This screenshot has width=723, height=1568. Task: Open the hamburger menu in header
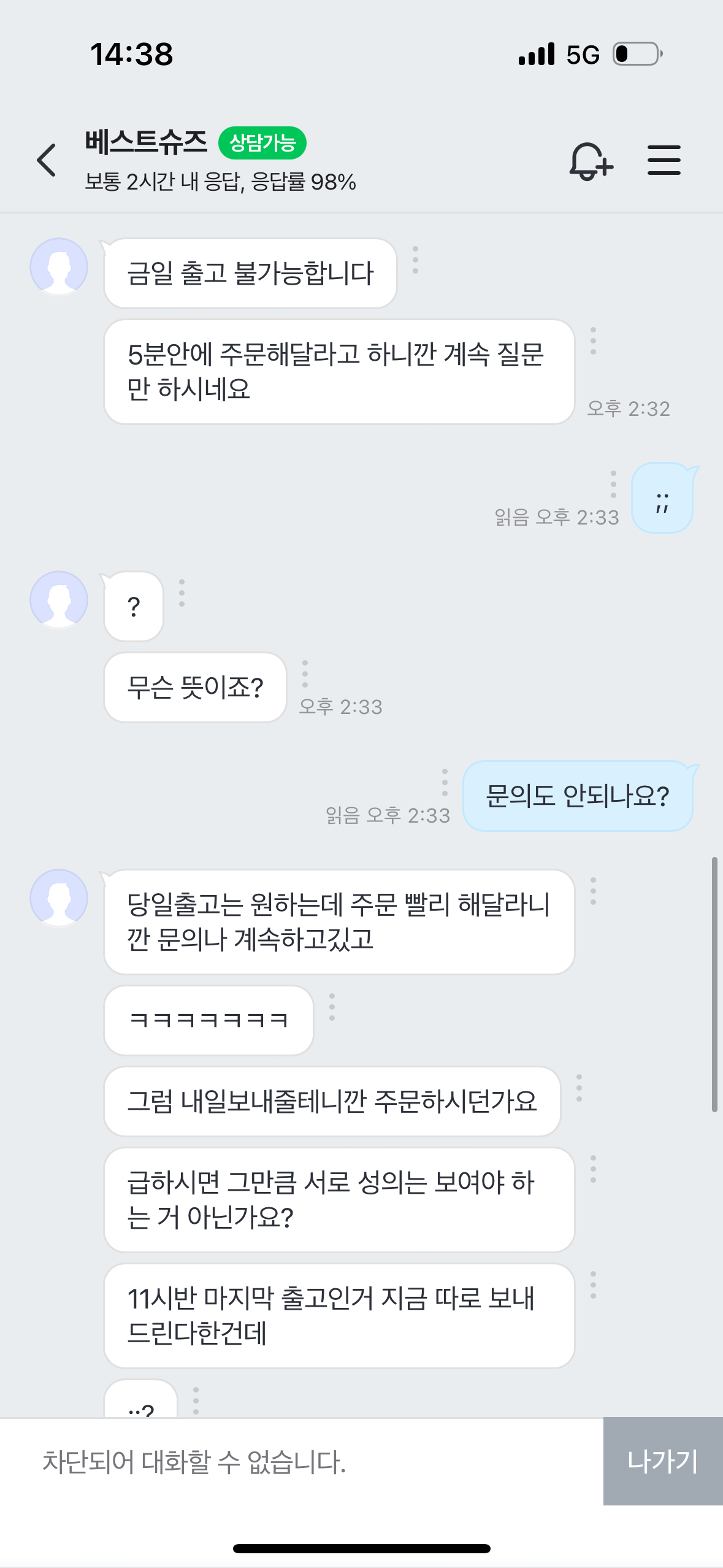pos(664,160)
